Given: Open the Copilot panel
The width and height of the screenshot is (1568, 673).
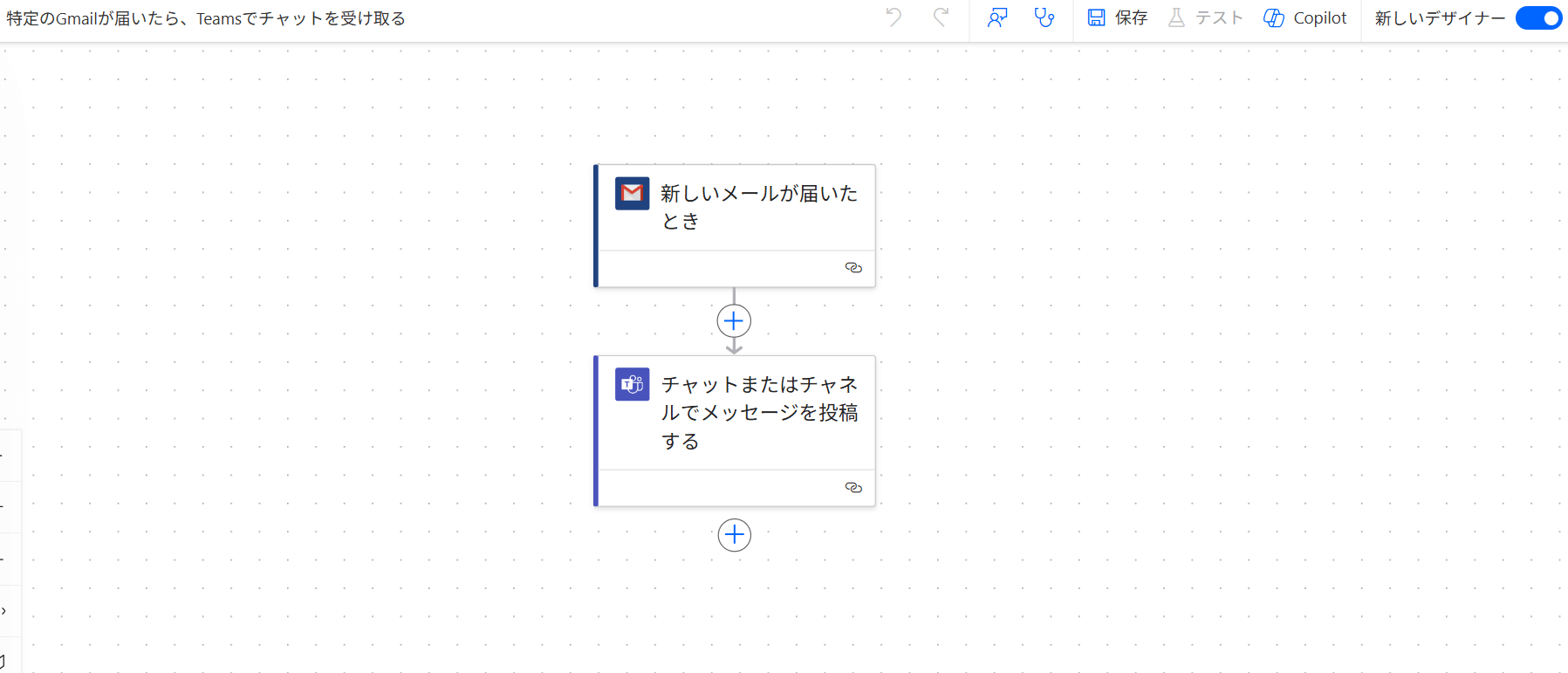Looking at the screenshot, I should [1305, 17].
